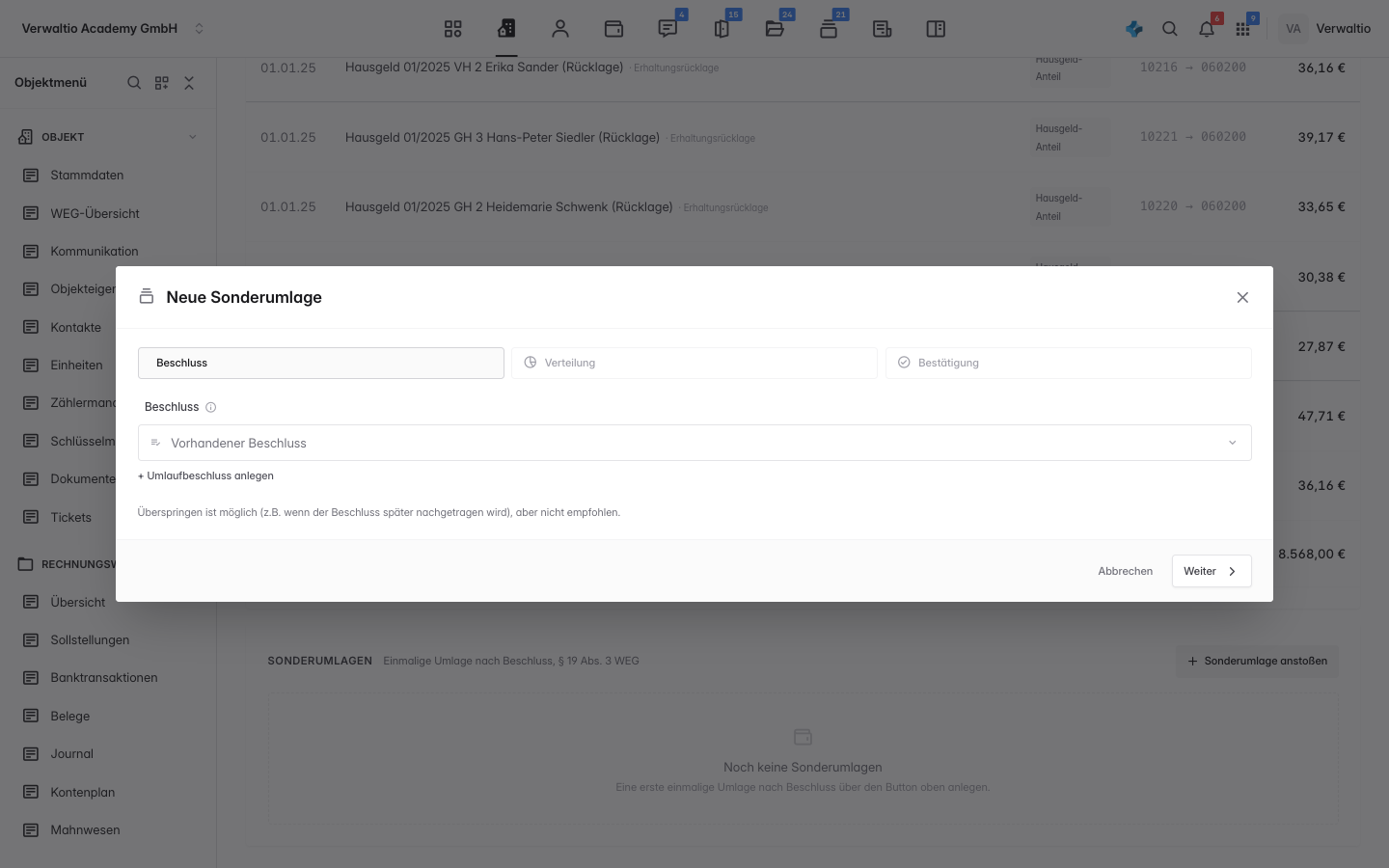
Task: Click the top bar icon with badge 15
Action: tap(722, 29)
